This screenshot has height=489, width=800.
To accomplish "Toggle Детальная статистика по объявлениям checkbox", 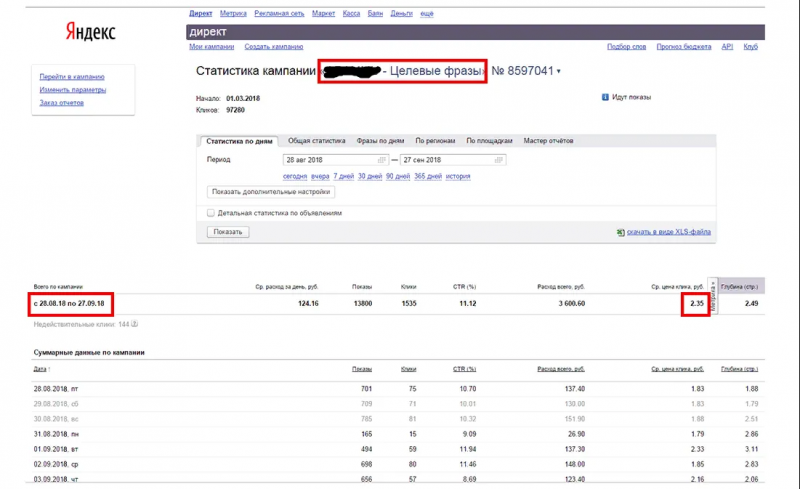I will tap(211, 213).
